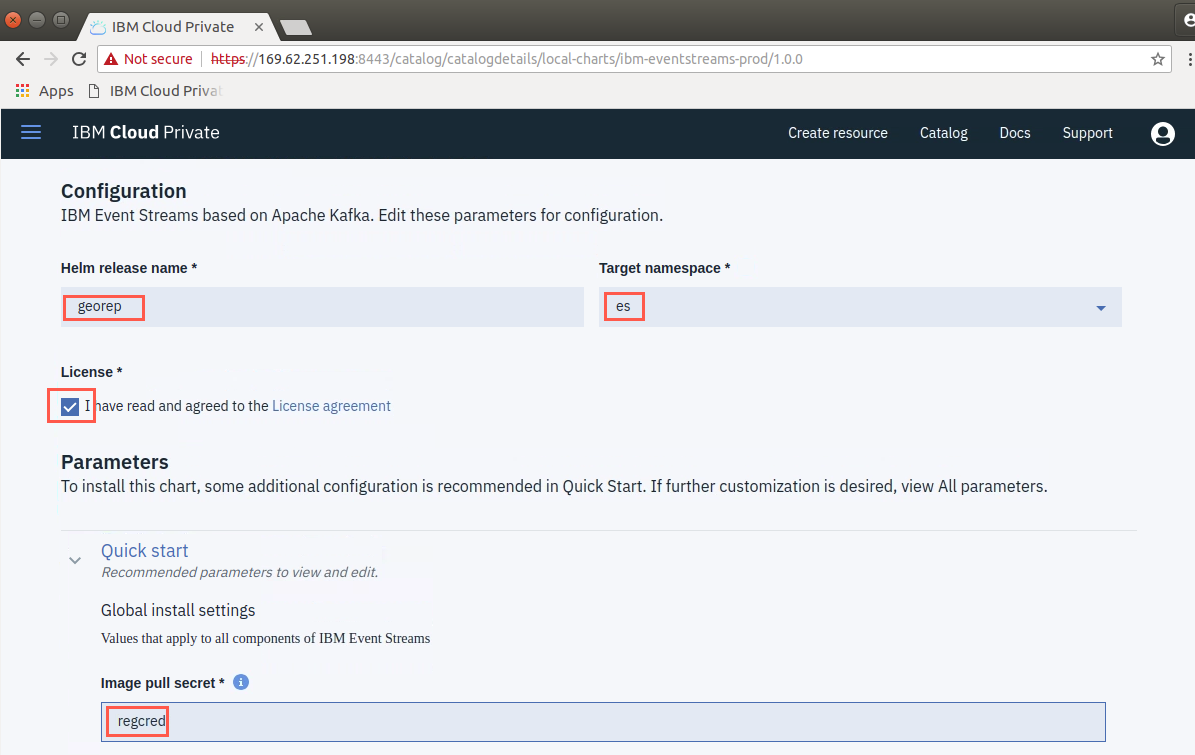Viewport: 1195px width, 755px height.
Task: Click the browser forward arrow
Action: (x=51, y=59)
